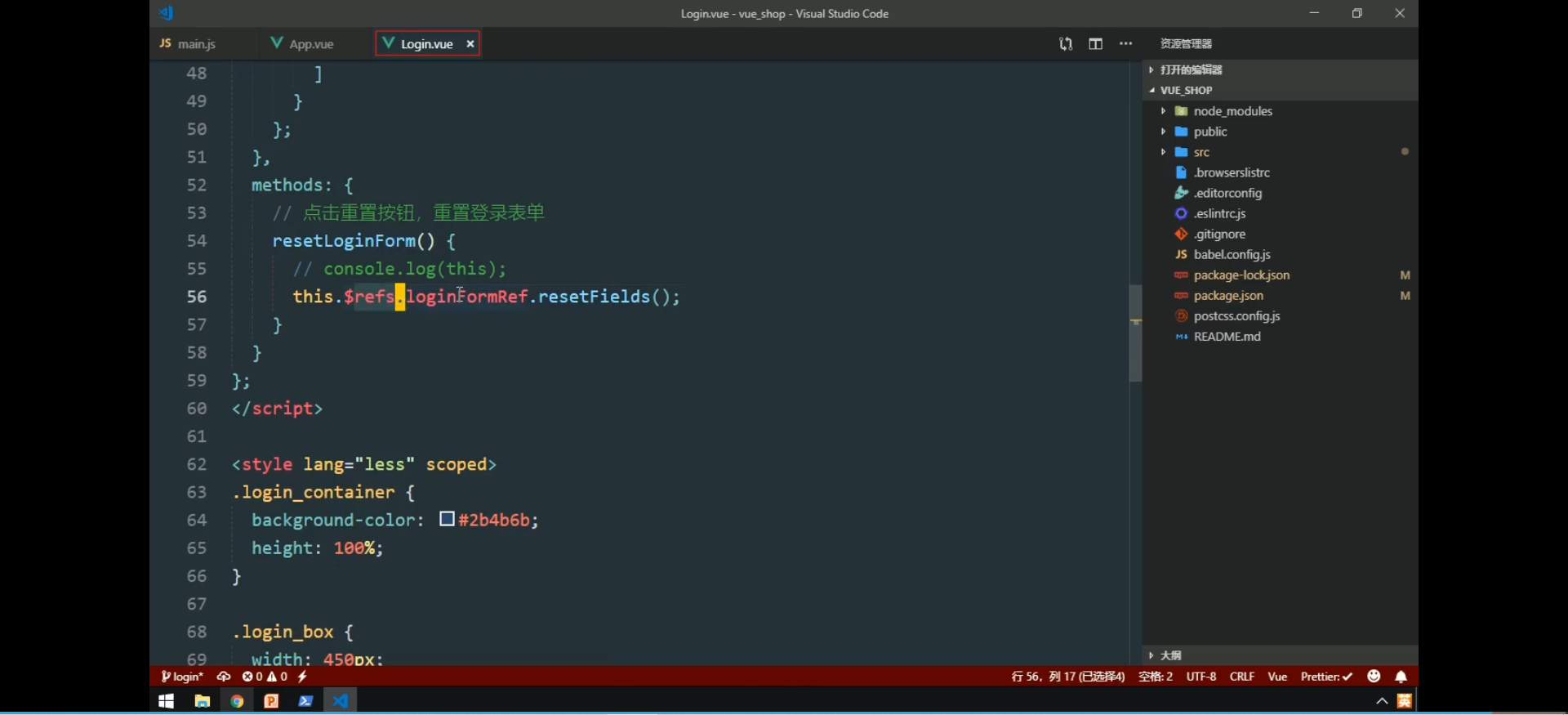Open File Explorer from taskbar
This screenshot has height=715, width=1568.
point(202,701)
